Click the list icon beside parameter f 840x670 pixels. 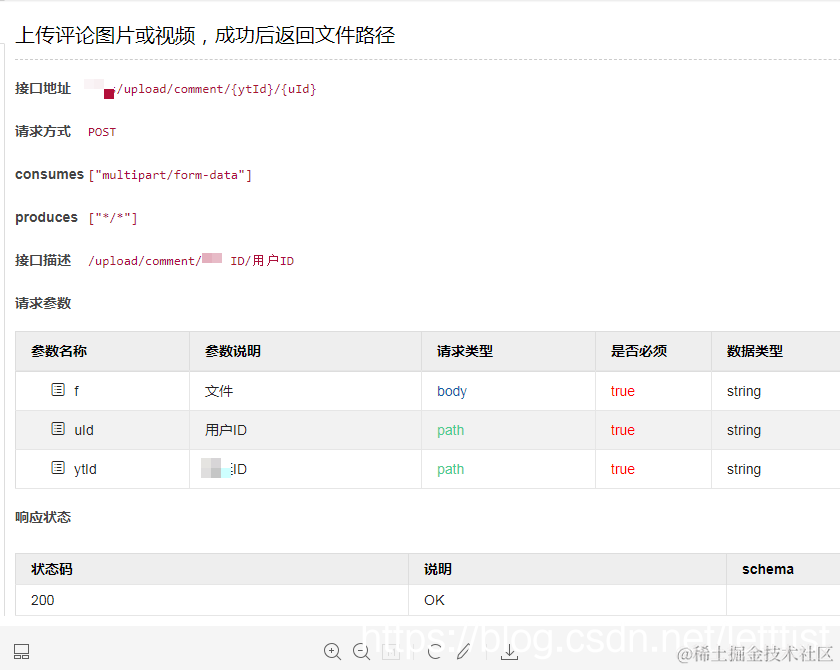(x=58, y=389)
